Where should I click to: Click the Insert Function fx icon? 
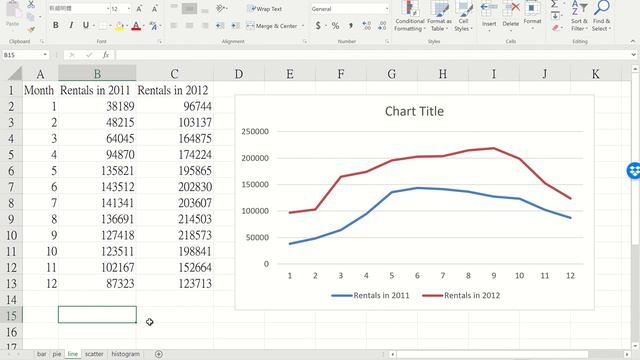[106, 55]
